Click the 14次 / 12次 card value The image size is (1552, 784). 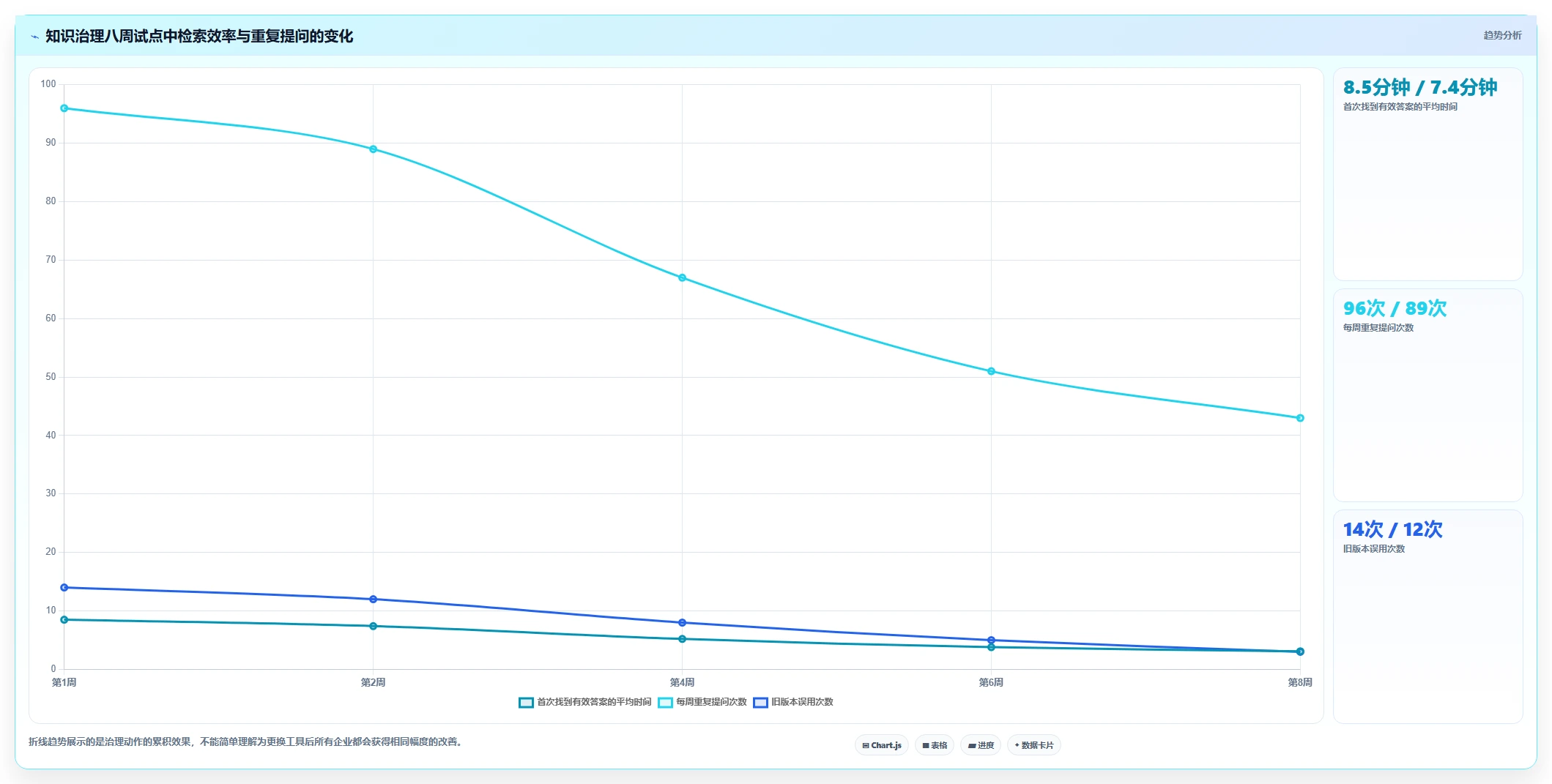pyautogui.click(x=1393, y=530)
